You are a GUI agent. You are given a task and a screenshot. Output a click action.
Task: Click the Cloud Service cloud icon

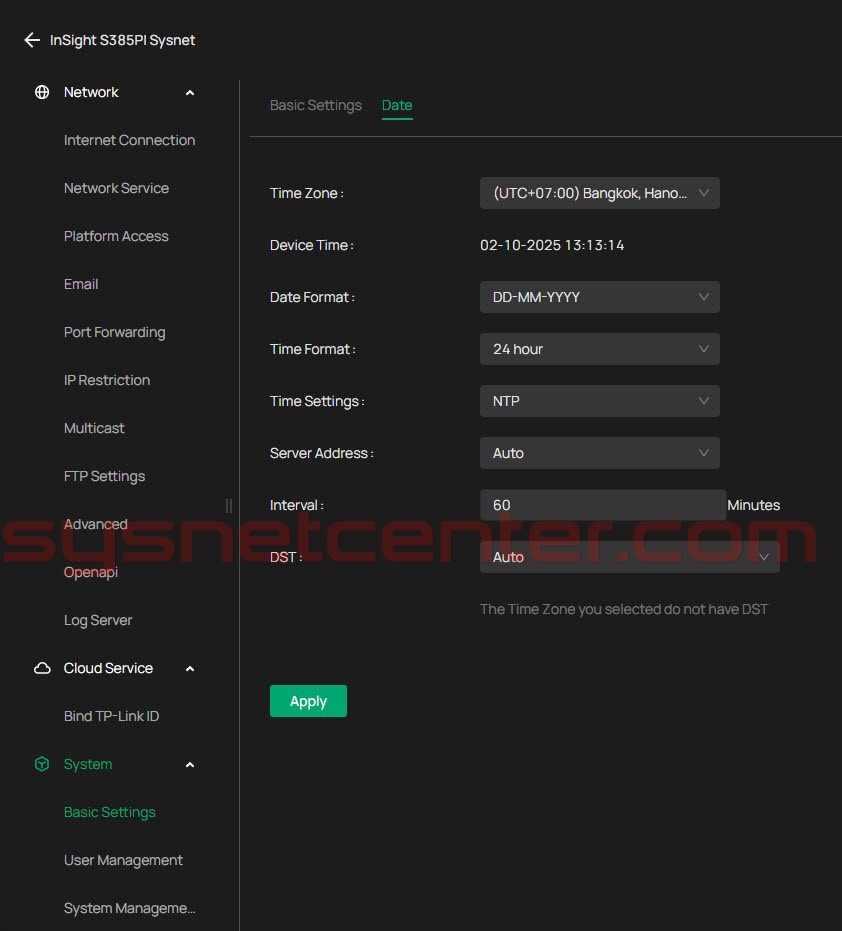[42, 669]
